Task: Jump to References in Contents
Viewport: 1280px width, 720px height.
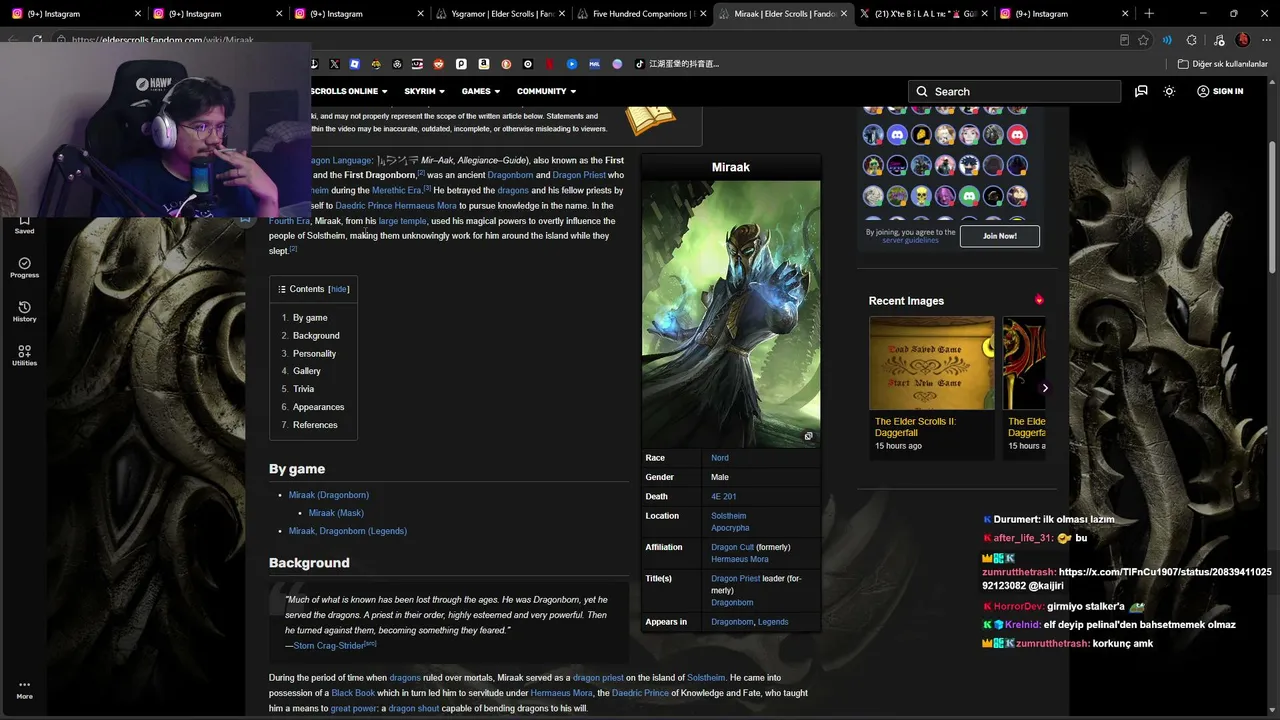Action: 315,425
